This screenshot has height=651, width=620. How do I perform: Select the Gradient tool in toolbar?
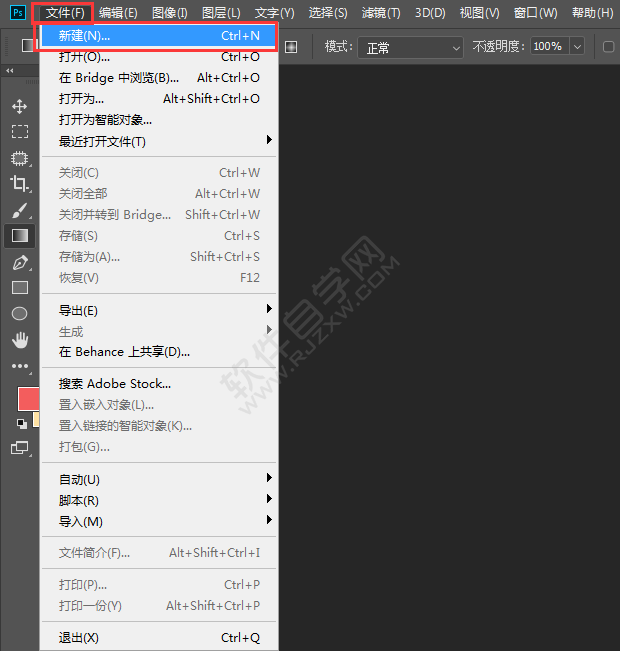20,236
